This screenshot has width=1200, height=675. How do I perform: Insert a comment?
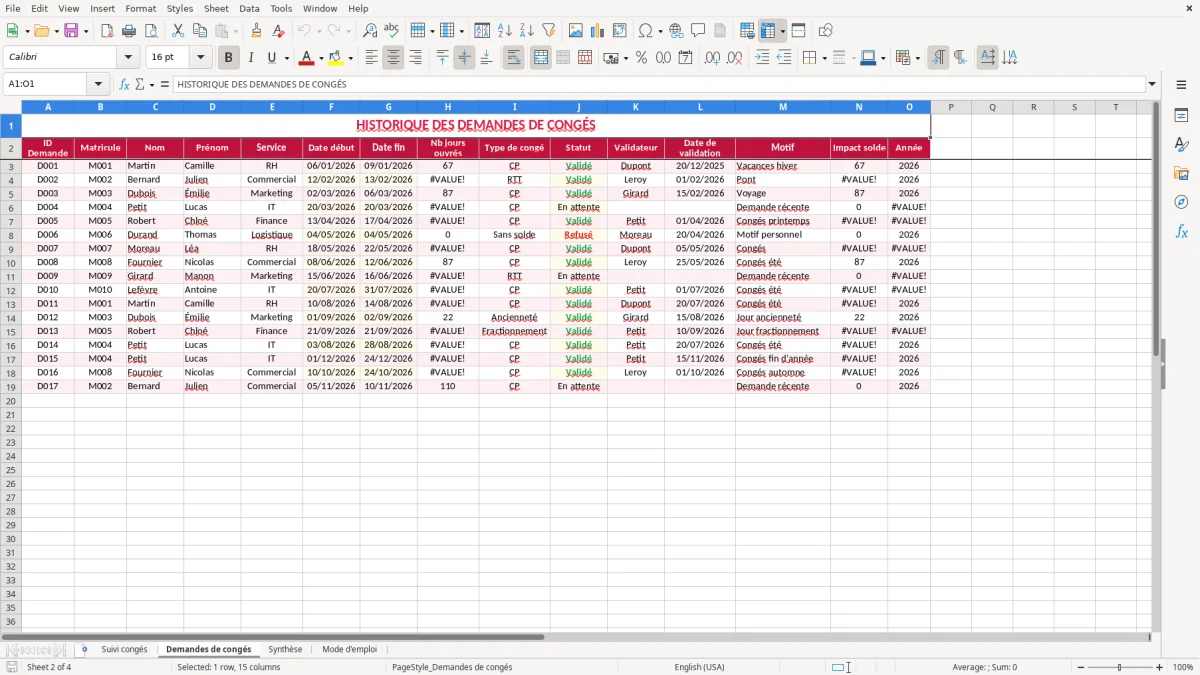pyautogui.click(x=698, y=31)
